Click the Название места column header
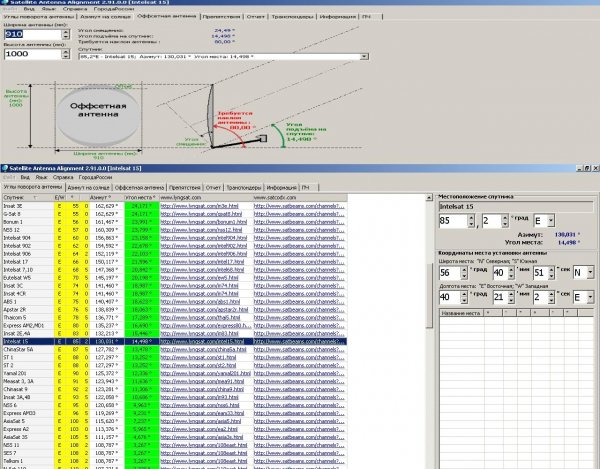This screenshot has width=600, height=469. 461,313
